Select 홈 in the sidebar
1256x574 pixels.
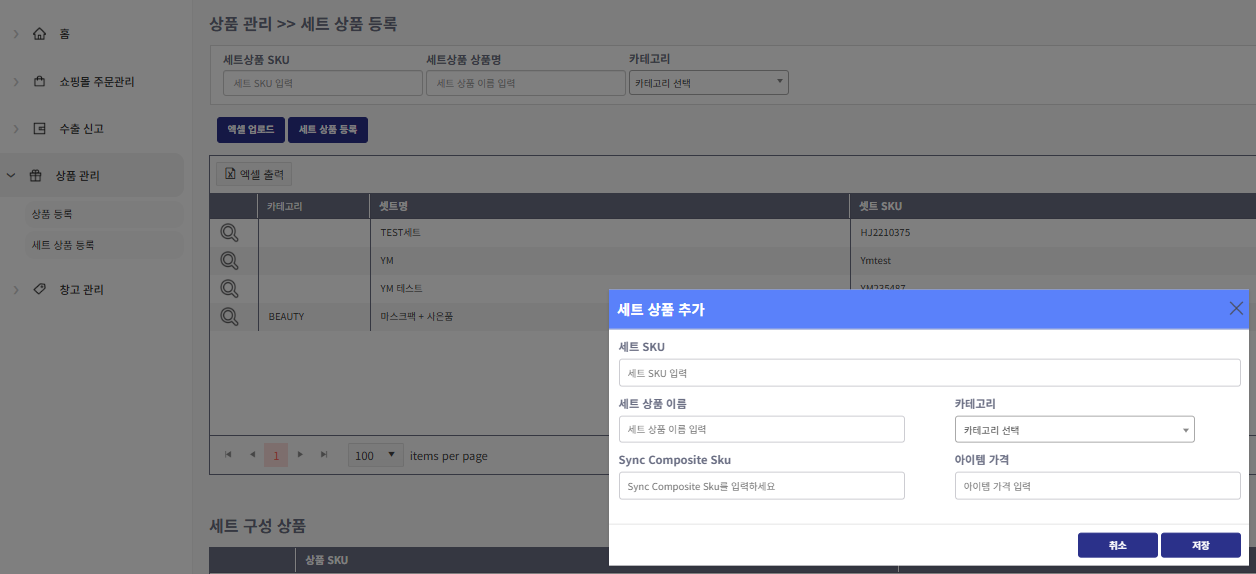coord(64,34)
